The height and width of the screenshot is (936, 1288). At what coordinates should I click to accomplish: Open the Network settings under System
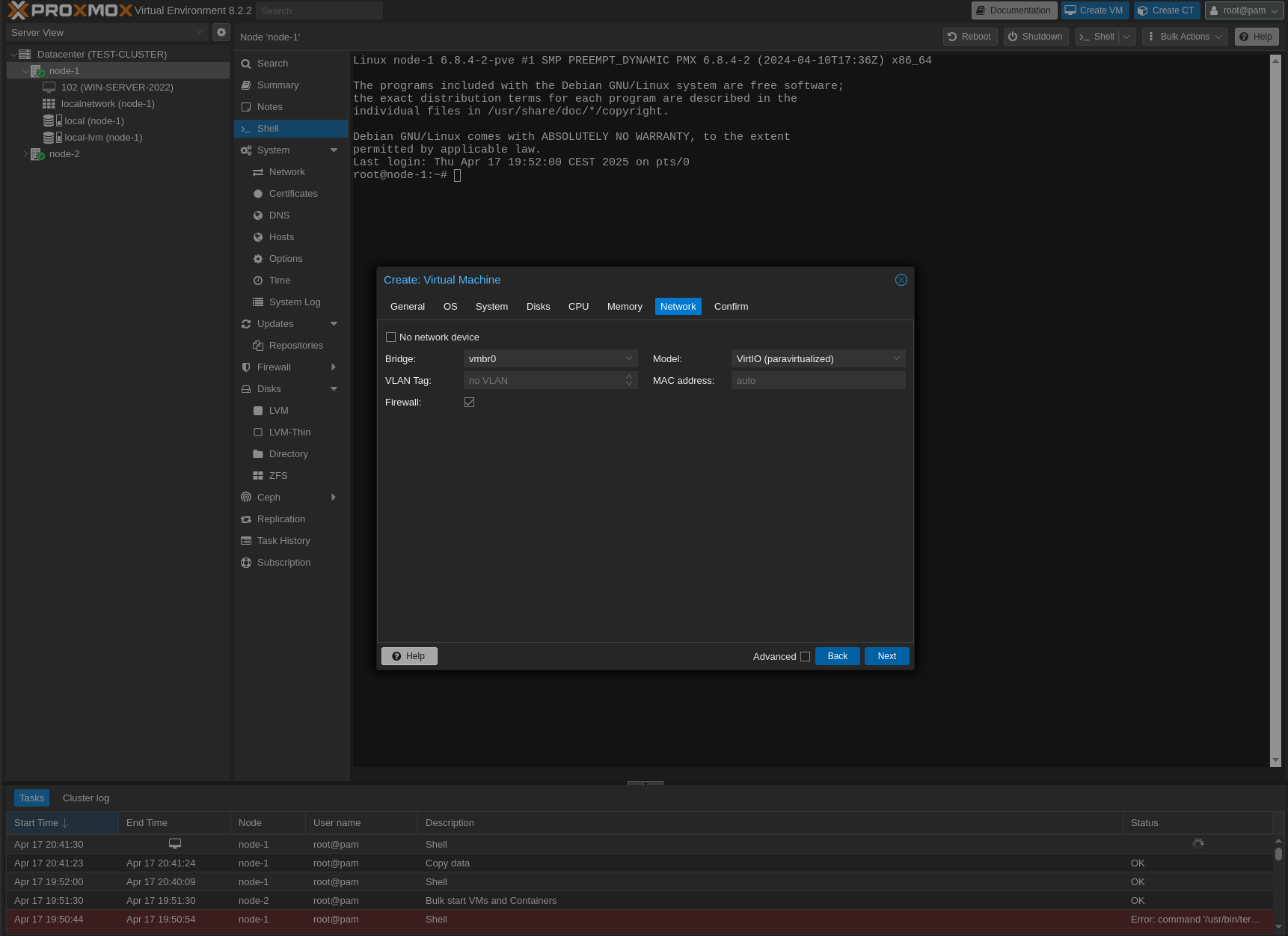tap(286, 171)
